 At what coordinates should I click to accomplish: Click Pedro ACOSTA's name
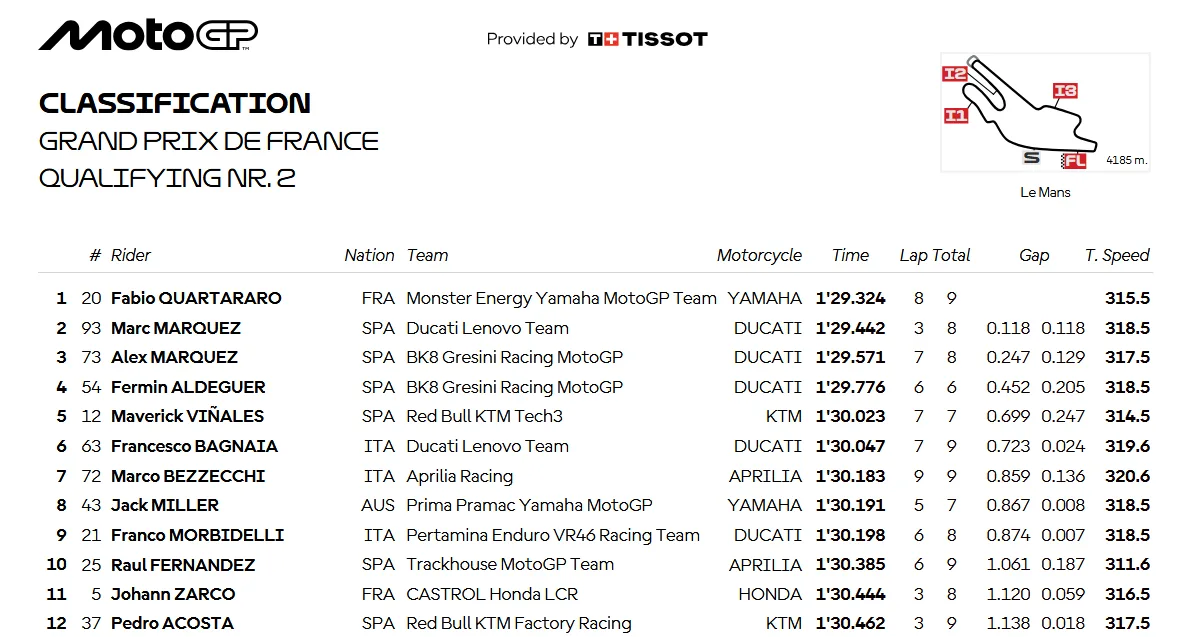click(x=173, y=623)
